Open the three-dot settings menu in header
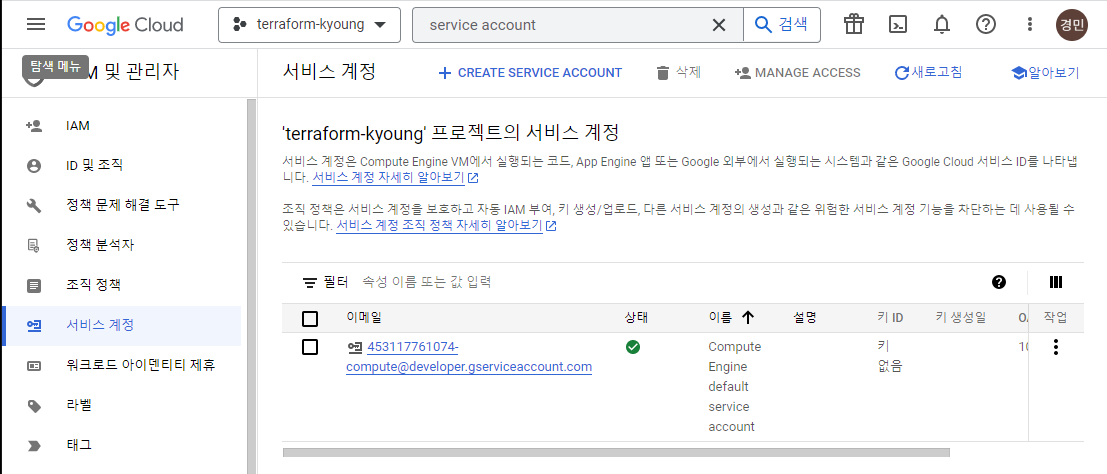The image size is (1107, 474). point(1029,25)
